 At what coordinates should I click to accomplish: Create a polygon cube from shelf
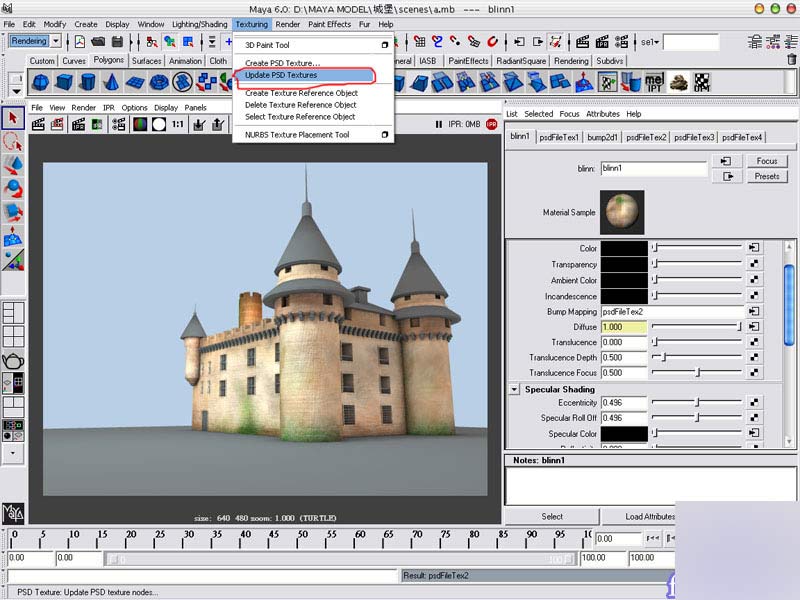pyautogui.click(x=64, y=82)
